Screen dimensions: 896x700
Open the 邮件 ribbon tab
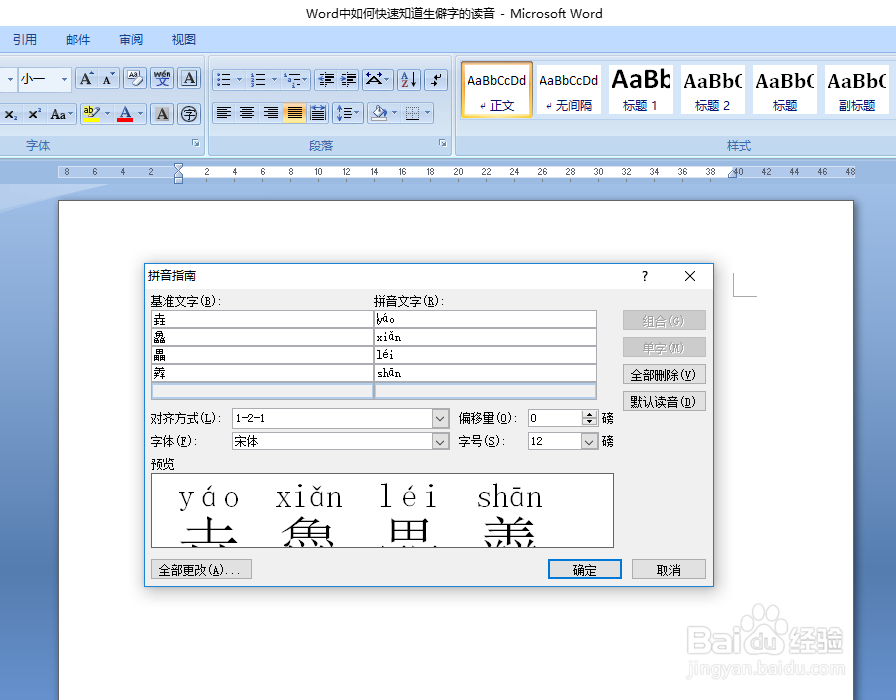[x=78, y=39]
